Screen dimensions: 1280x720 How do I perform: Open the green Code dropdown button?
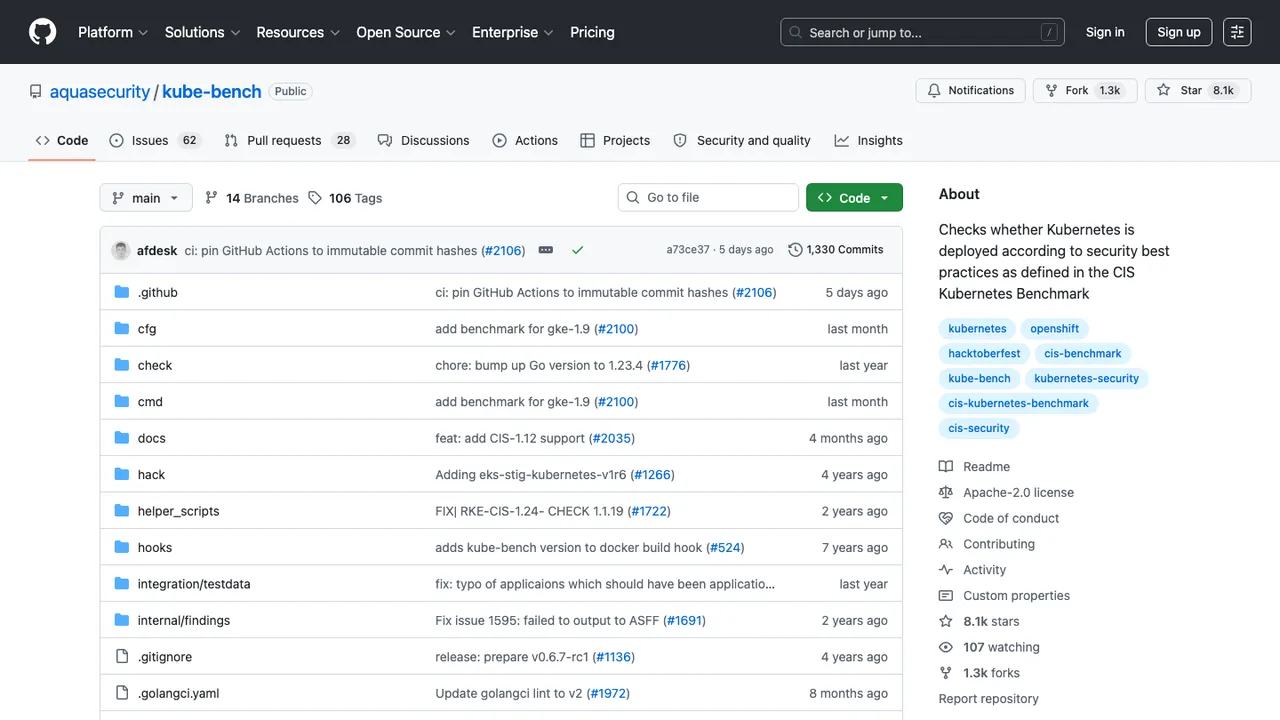854,198
